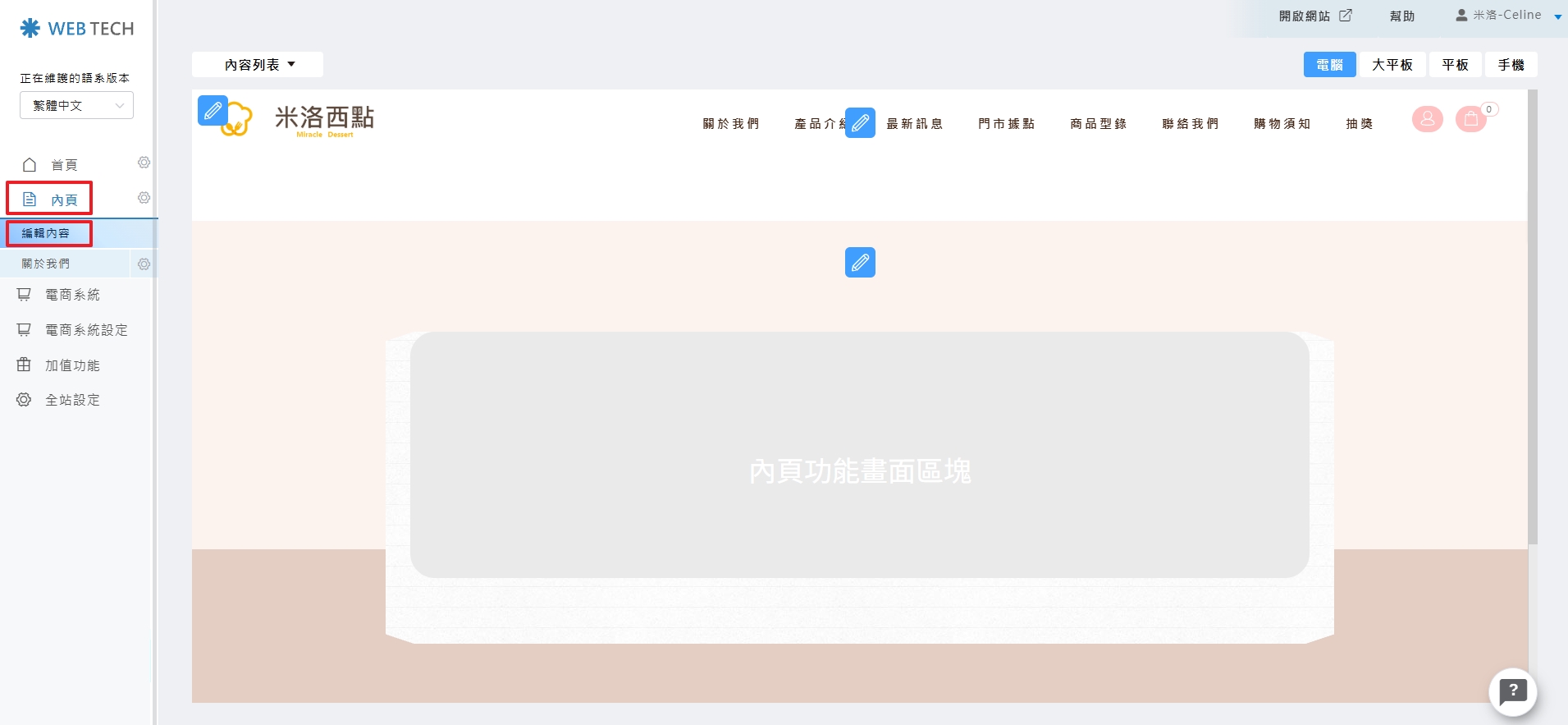Click 最新訊息 in the site navigation

(x=915, y=124)
